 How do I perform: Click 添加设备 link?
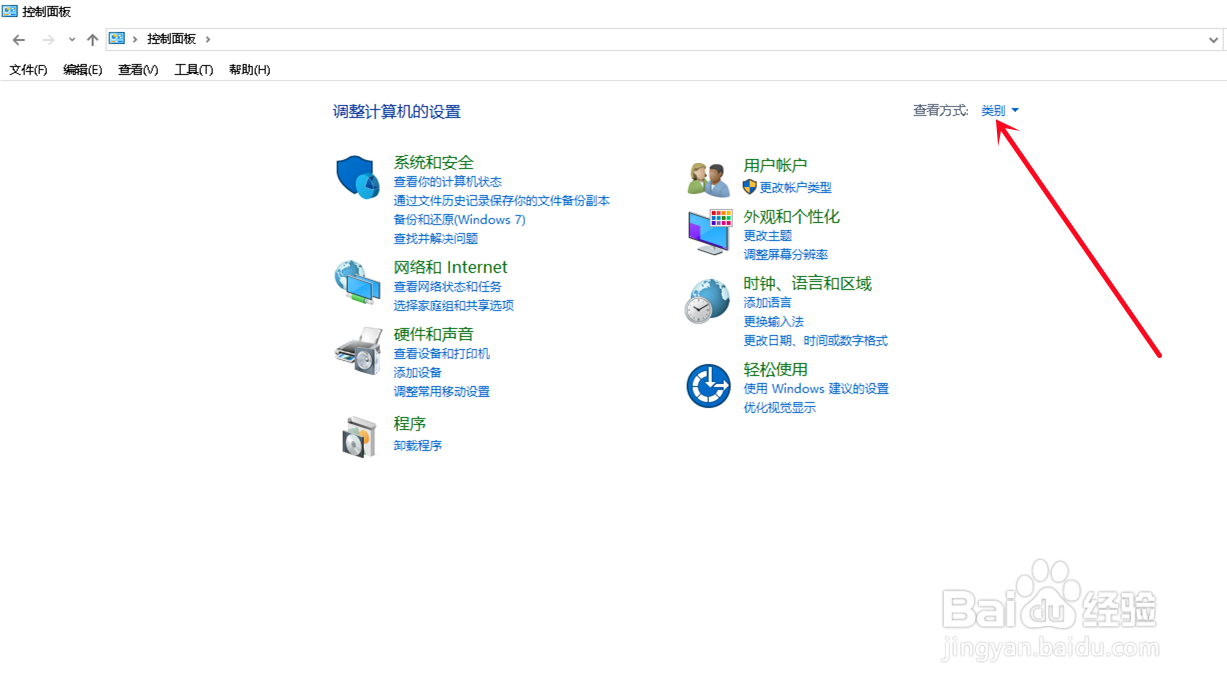[418, 373]
